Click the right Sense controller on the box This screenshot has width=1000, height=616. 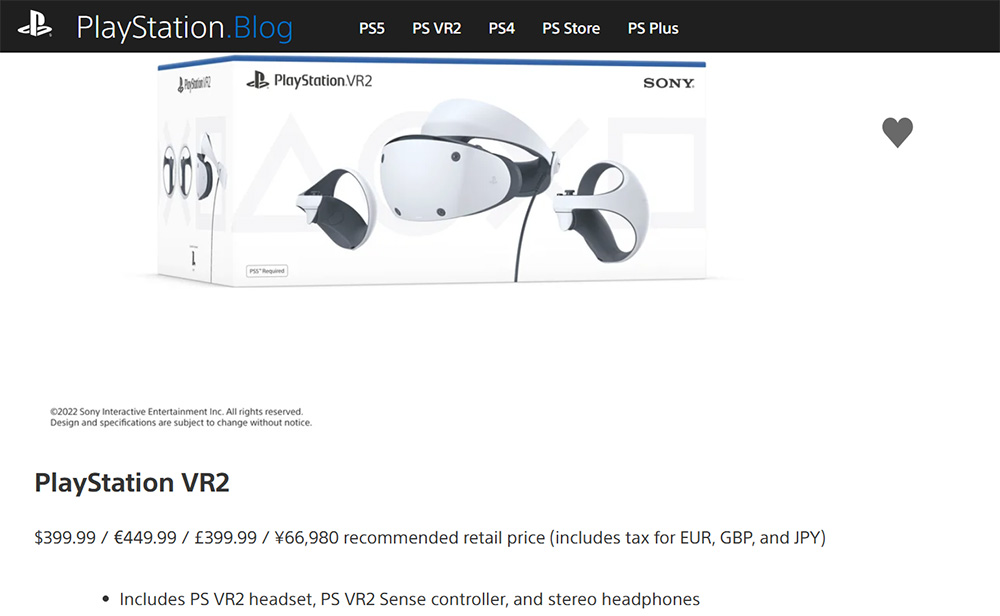601,212
